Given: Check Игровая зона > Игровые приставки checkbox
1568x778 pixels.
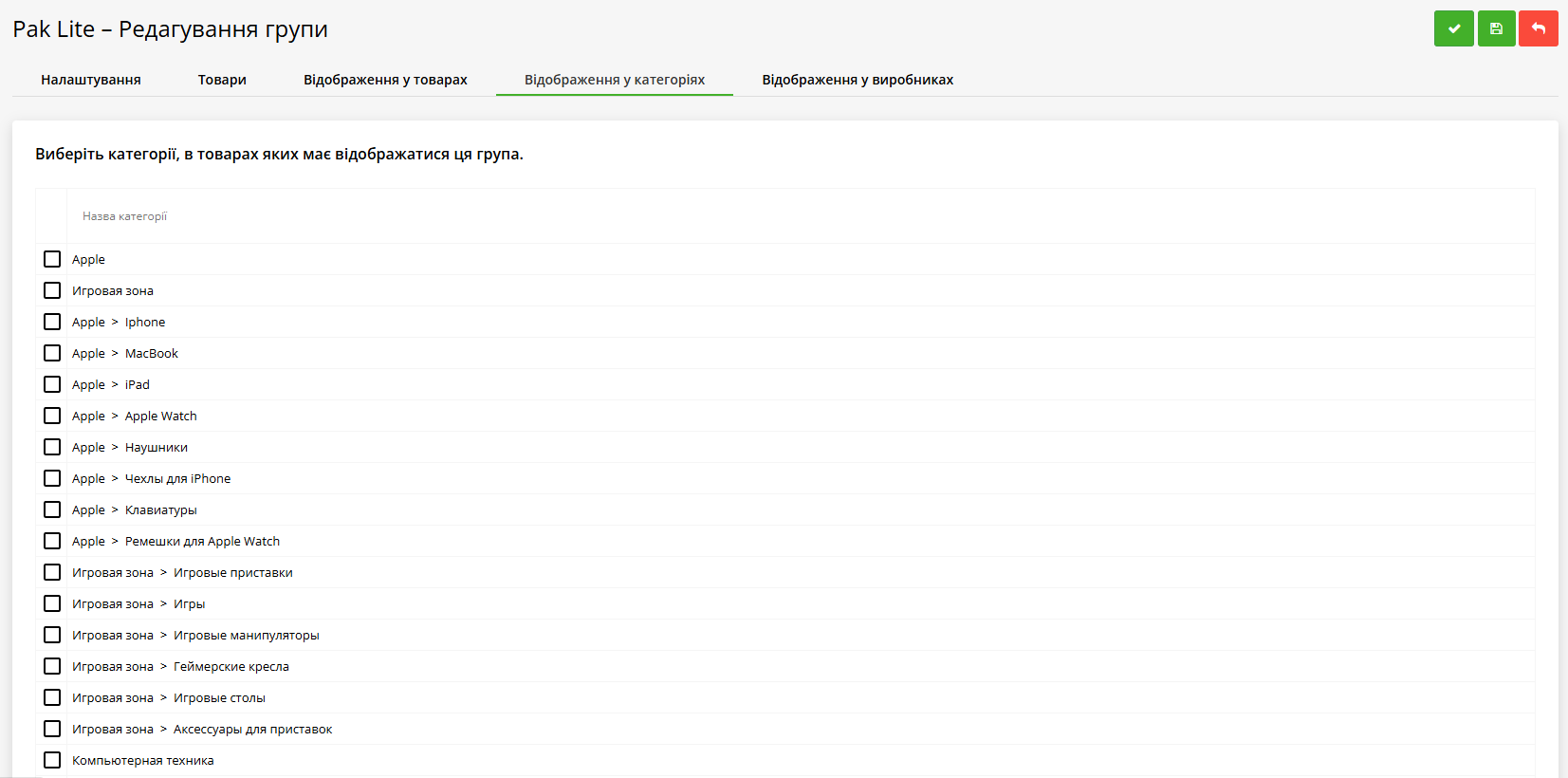Looking at the screenshot, I should [x=52, y=572].
